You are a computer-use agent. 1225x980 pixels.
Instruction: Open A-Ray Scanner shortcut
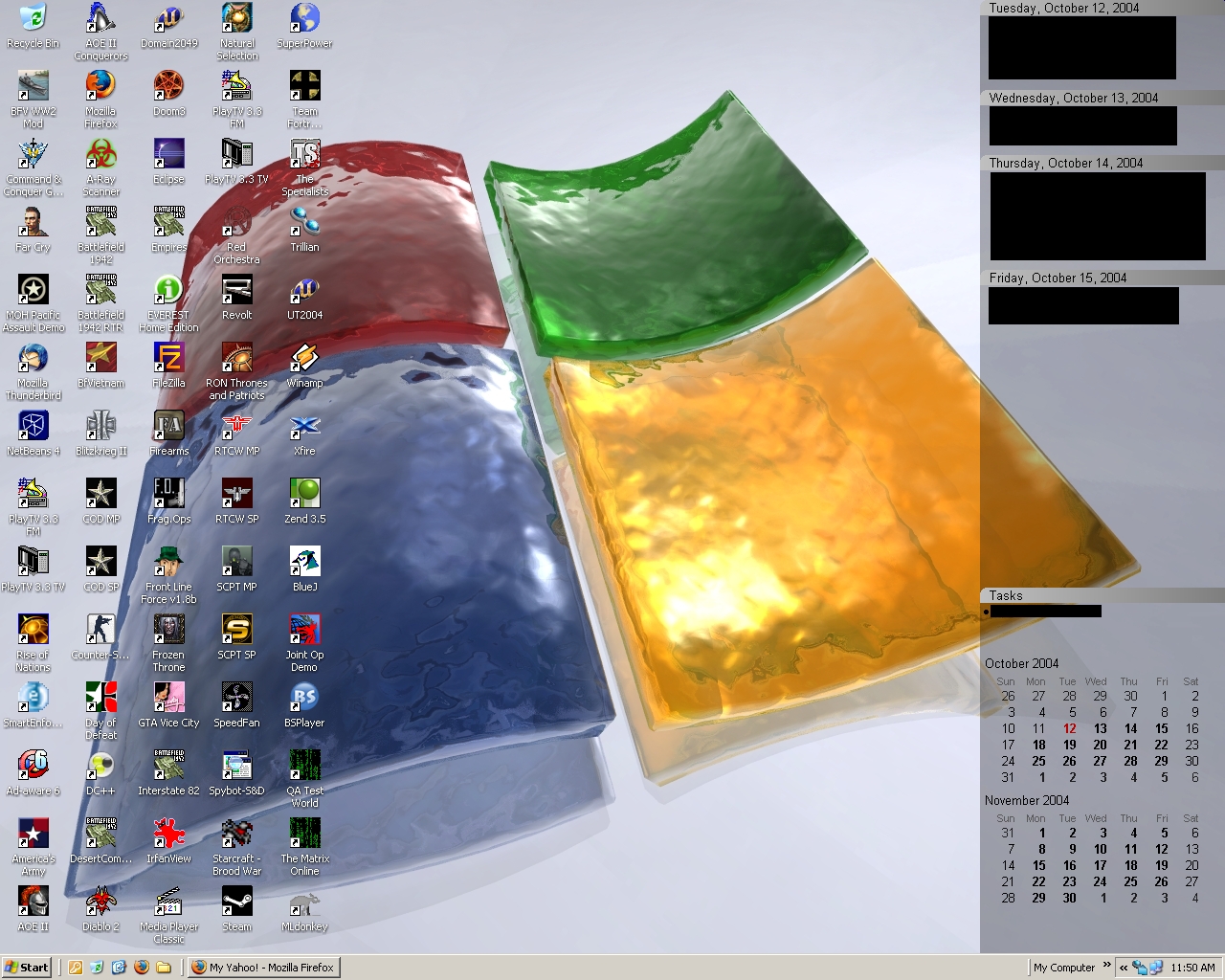(100, 167)
